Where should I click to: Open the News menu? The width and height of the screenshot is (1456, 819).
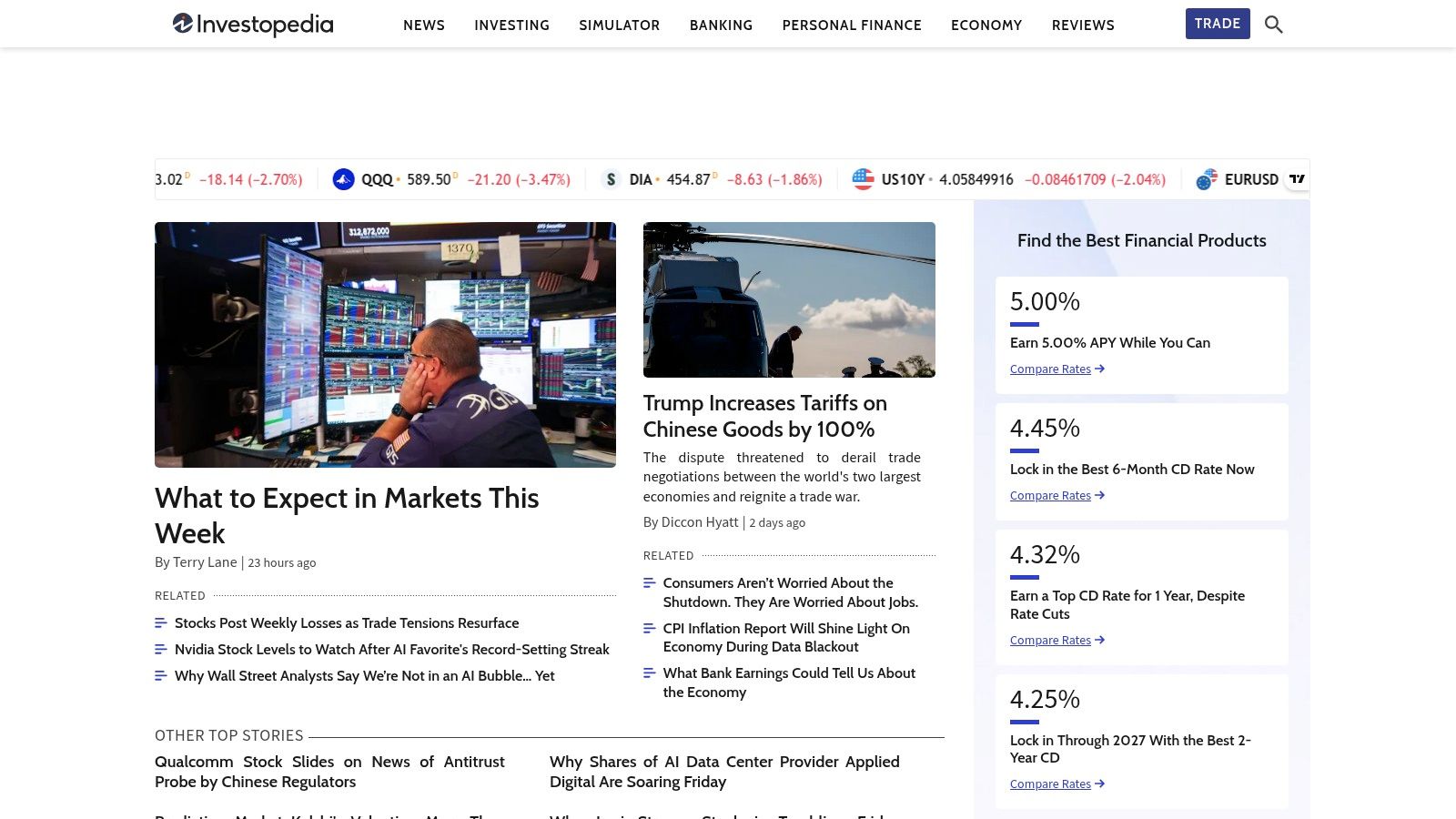point(424,25)
